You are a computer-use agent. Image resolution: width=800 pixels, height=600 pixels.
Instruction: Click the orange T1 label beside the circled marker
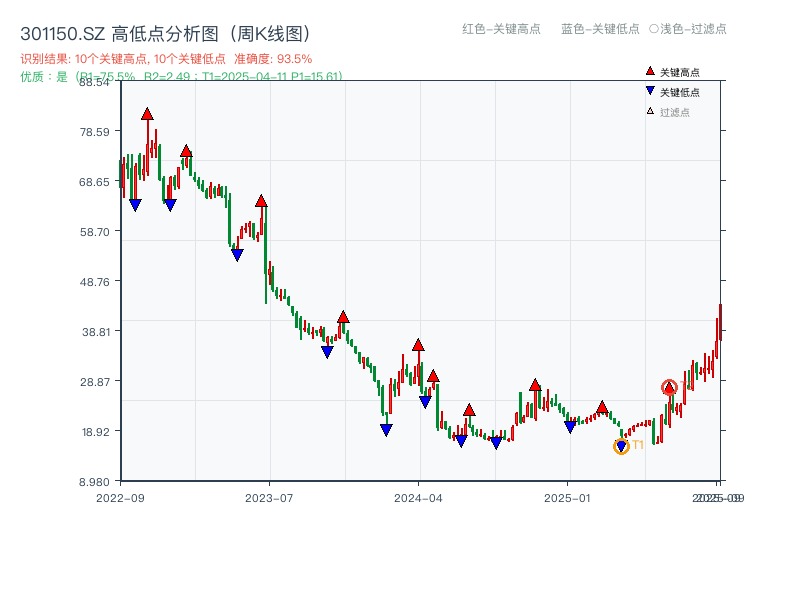638,443
